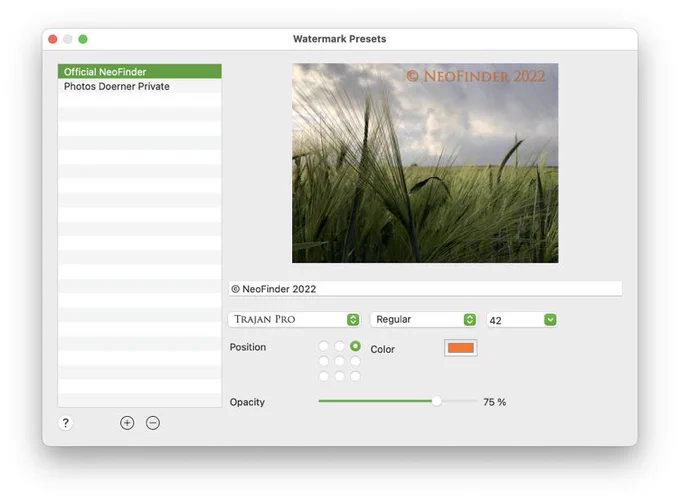680x502 pixels.
Task: Select middle-right watermark position
Action: tap(355, 361)
